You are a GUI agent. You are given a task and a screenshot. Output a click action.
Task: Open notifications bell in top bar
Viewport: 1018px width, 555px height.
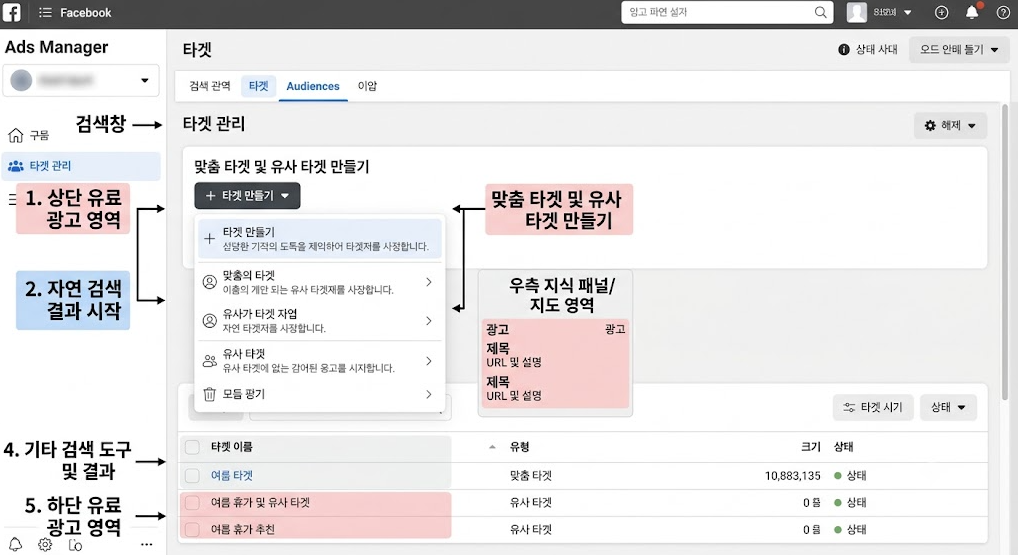pyautogui.click(x=972, y=12)
